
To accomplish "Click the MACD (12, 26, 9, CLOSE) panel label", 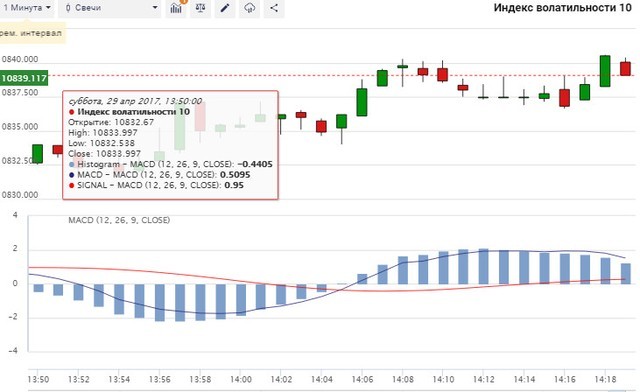I will pos(119,220).
